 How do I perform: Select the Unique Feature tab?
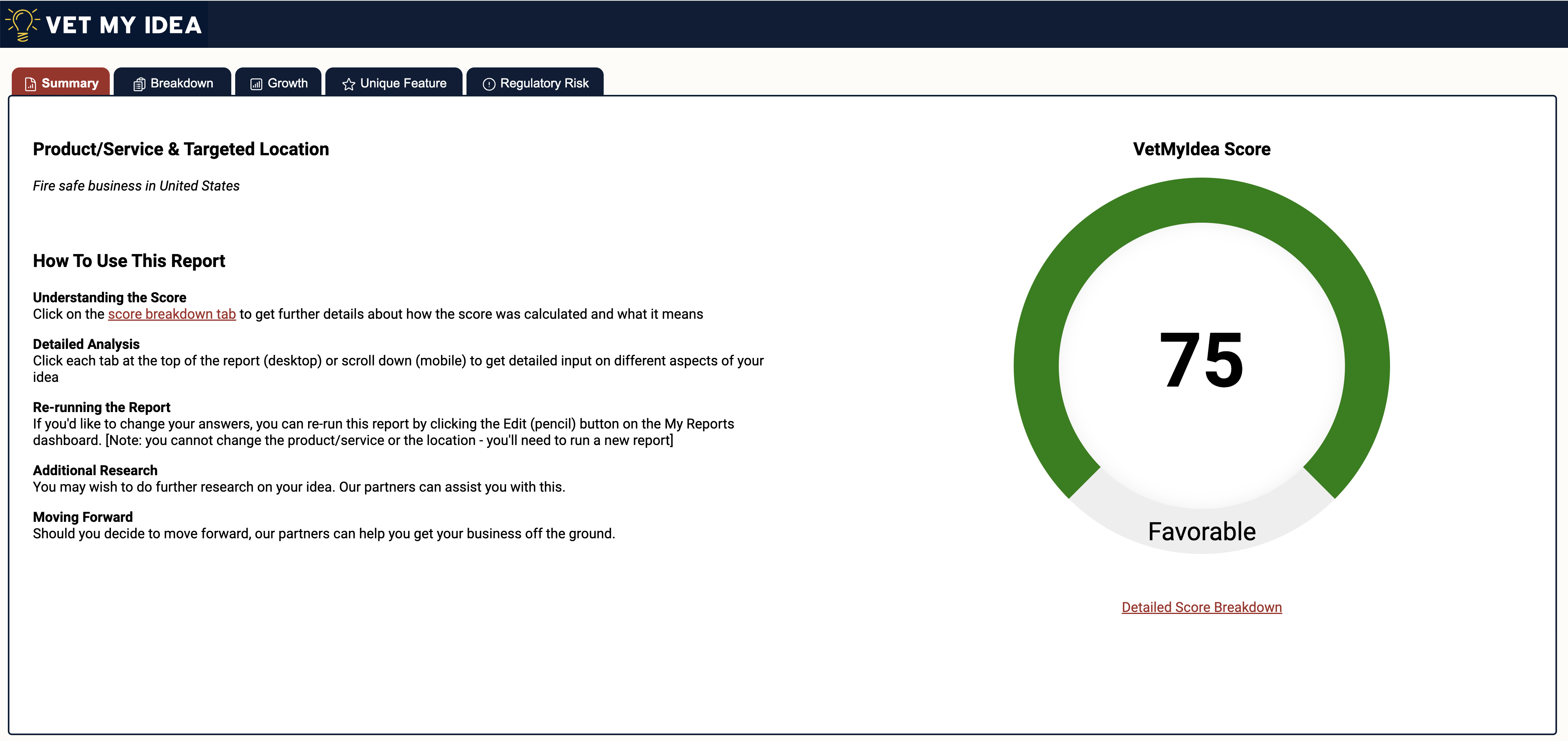pyautogui.click(x=403, y=84)
